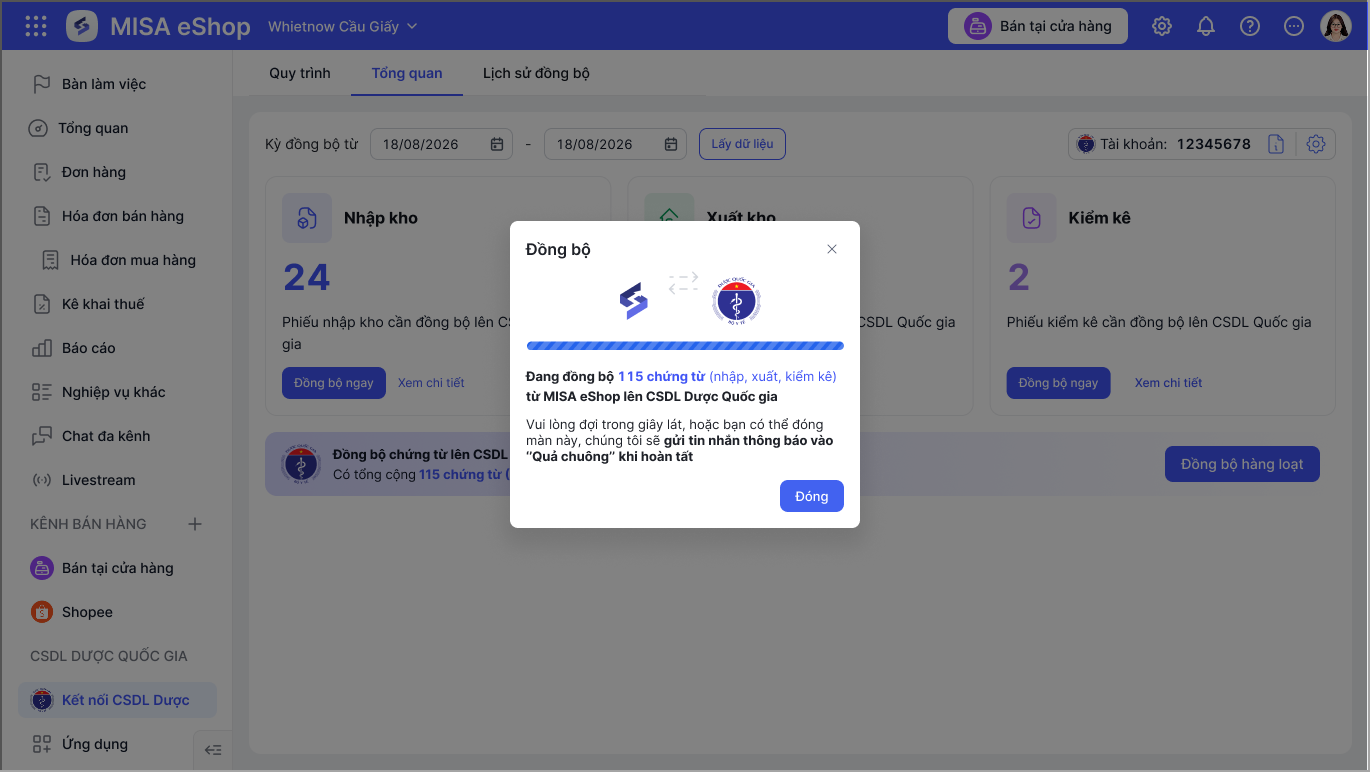Click the "115 chứng từ" text in dialog

tap(661, 377)
